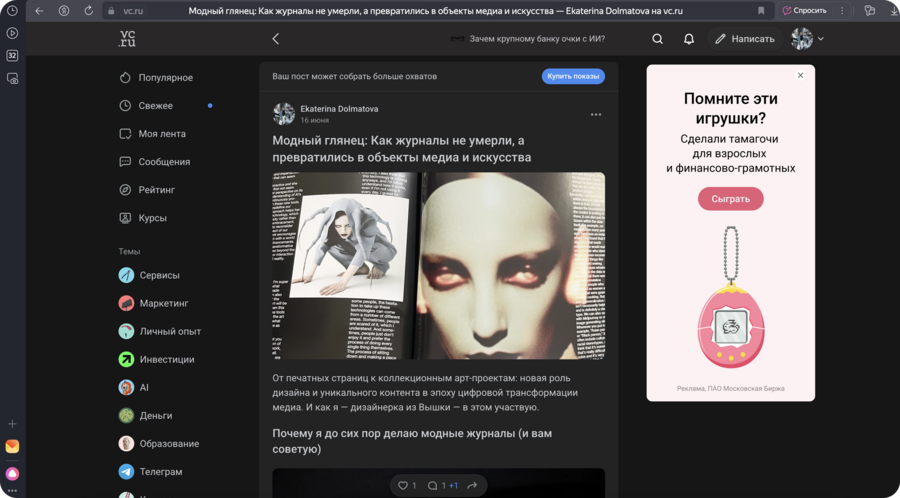Click the magazine spread article image
The height and width of the screenshot is (498, 900).
click(438, 266)
